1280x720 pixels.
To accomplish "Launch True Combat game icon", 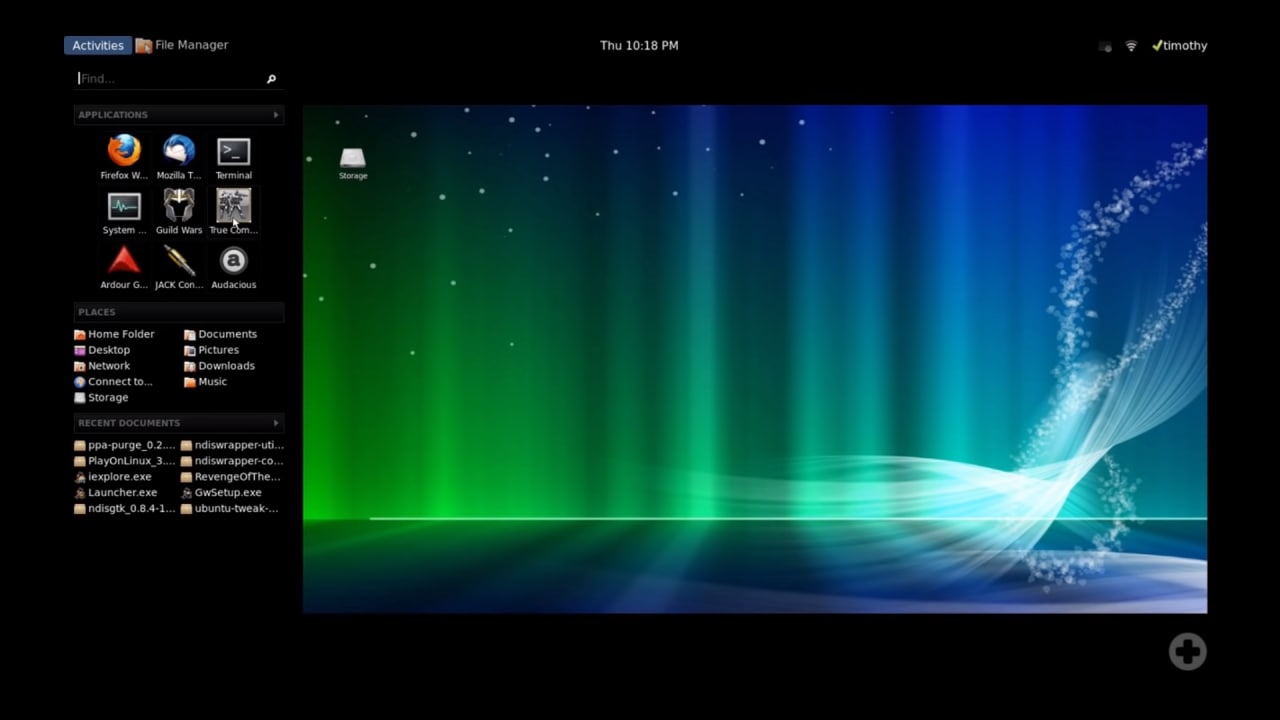I will coord(233,212).
